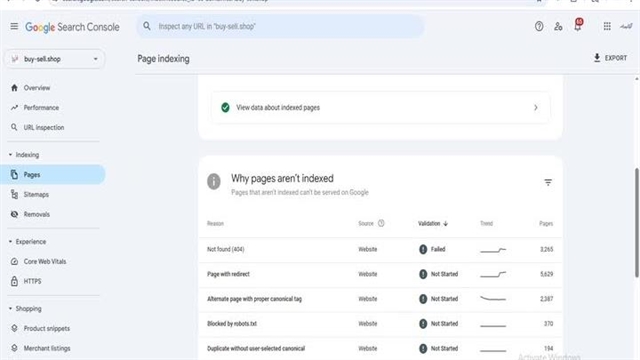This screenshot has width=640, height=360.
Task: Click the green checkmark icon
Action: (225, 108)
